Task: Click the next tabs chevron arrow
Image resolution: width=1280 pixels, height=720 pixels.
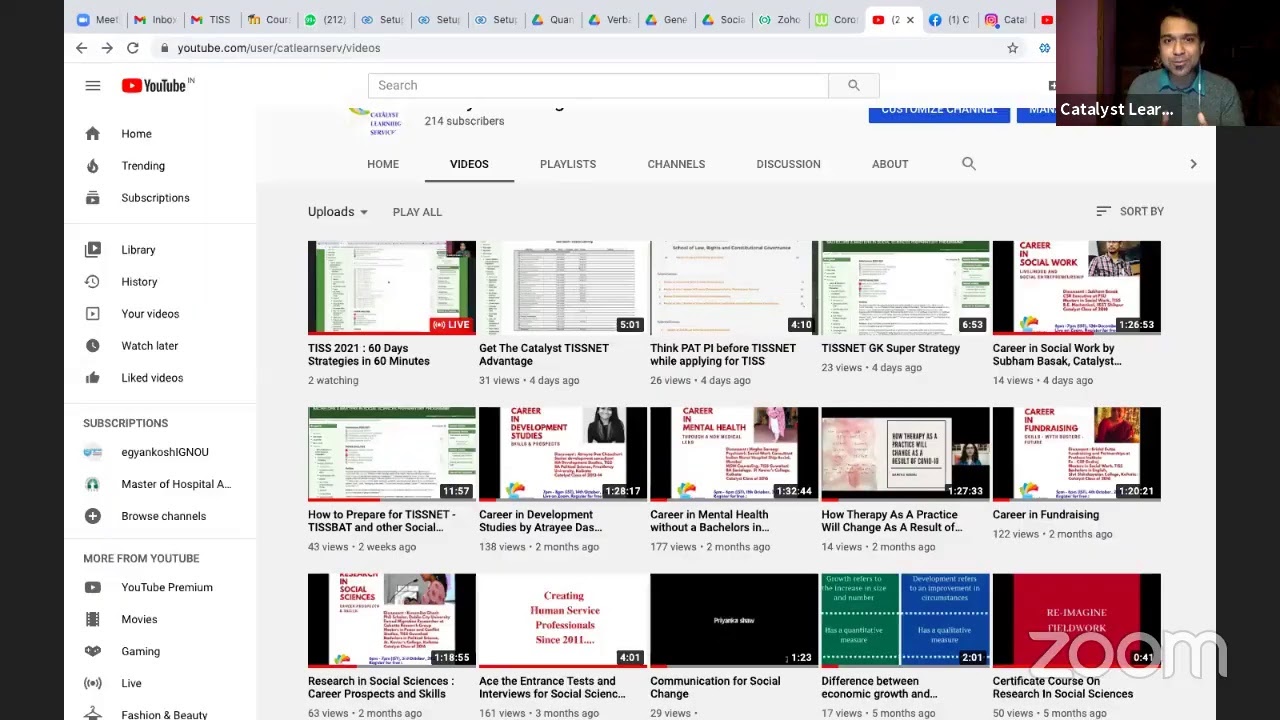Action: point(1193,164)
